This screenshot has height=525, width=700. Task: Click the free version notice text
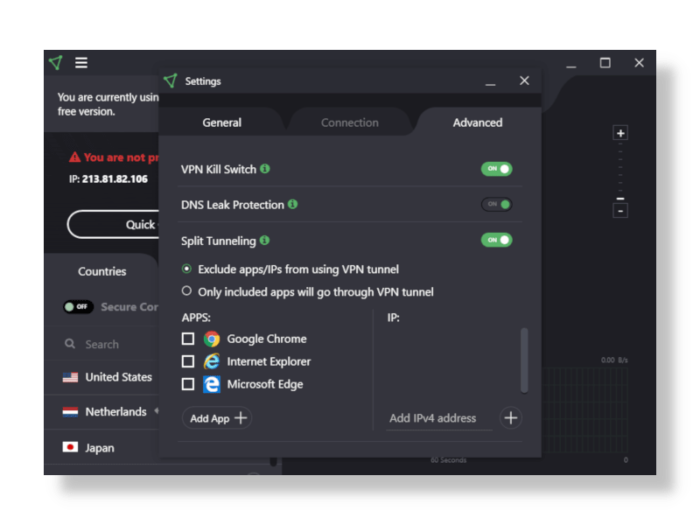pyautogui.click(x=108, y=104)
